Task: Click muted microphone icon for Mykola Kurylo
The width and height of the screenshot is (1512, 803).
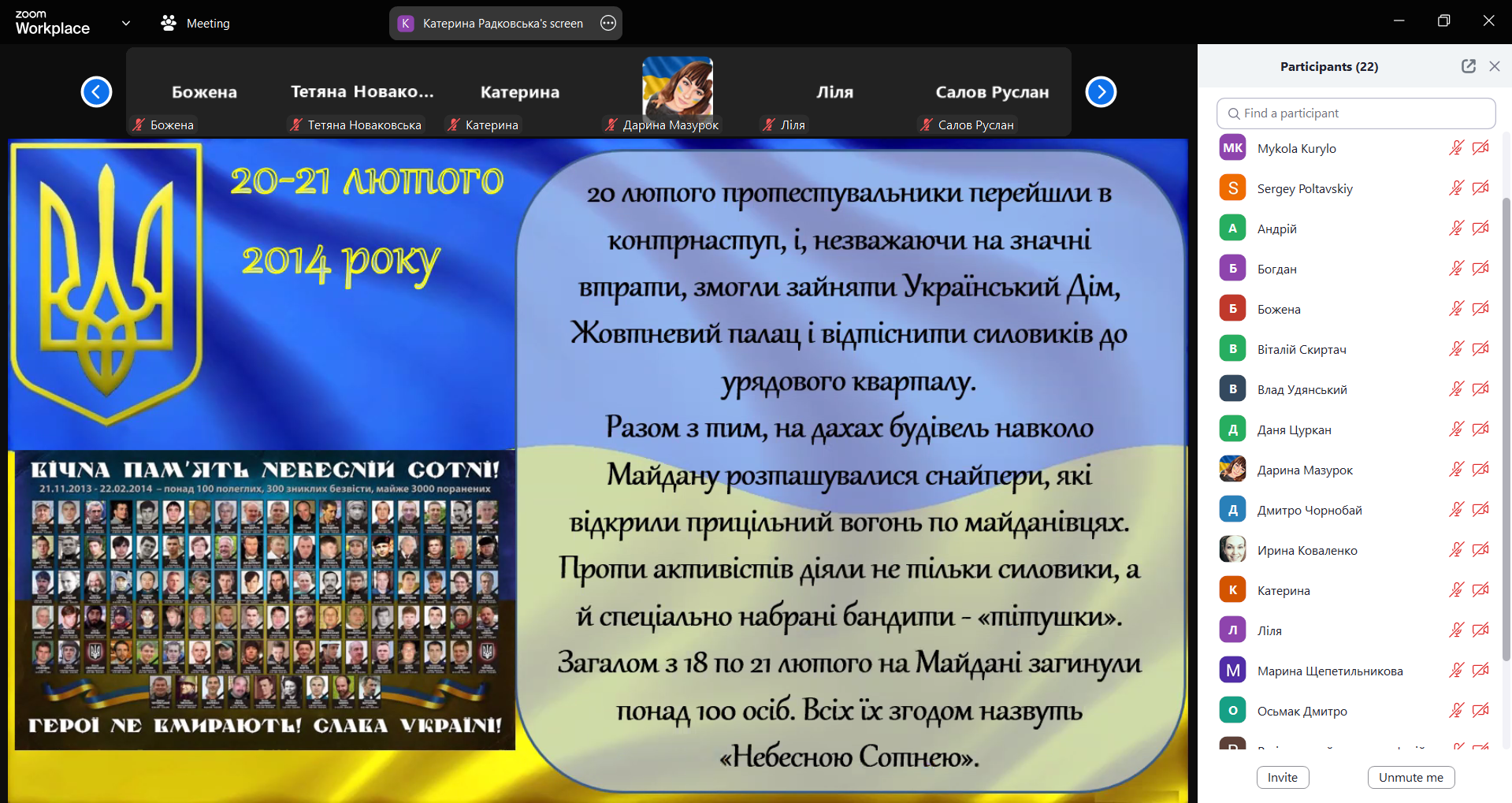Action: point(1456,148)
